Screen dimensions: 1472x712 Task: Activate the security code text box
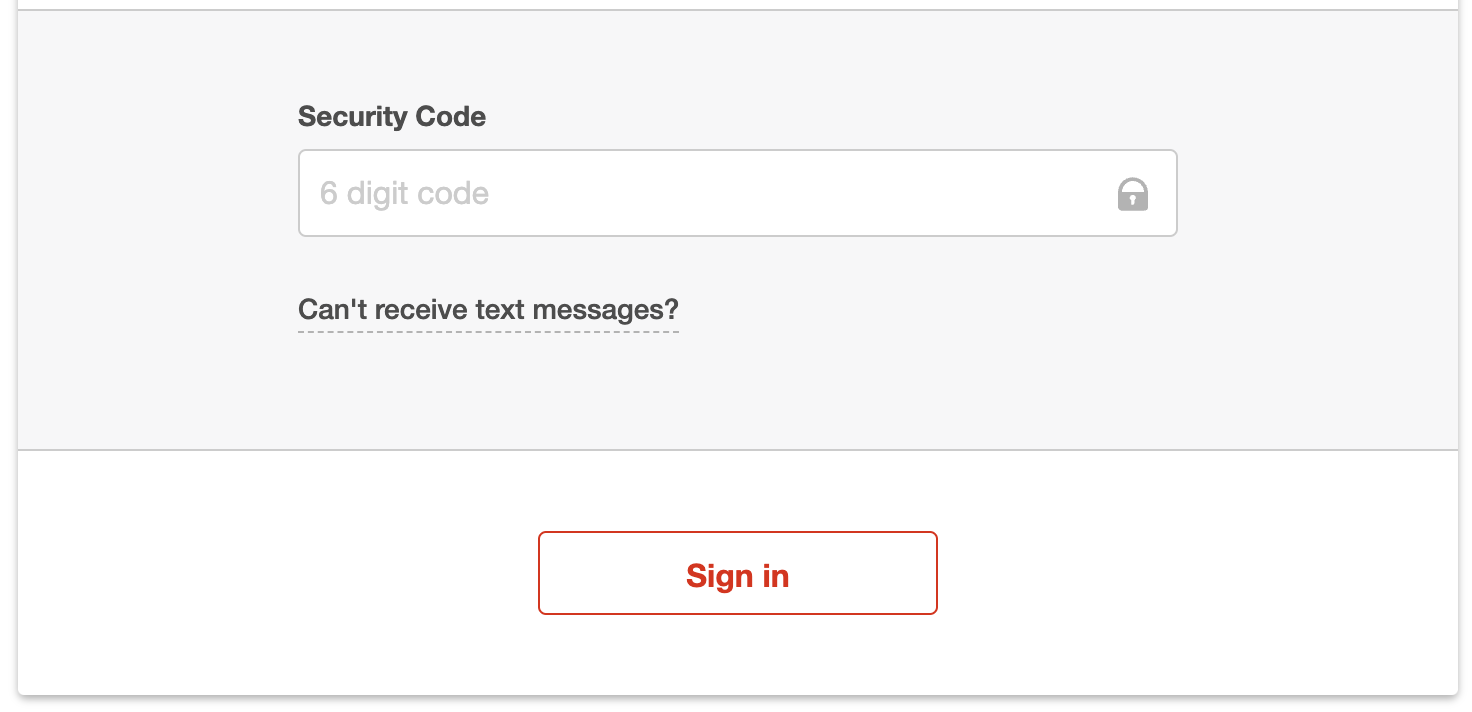point(700,193)
